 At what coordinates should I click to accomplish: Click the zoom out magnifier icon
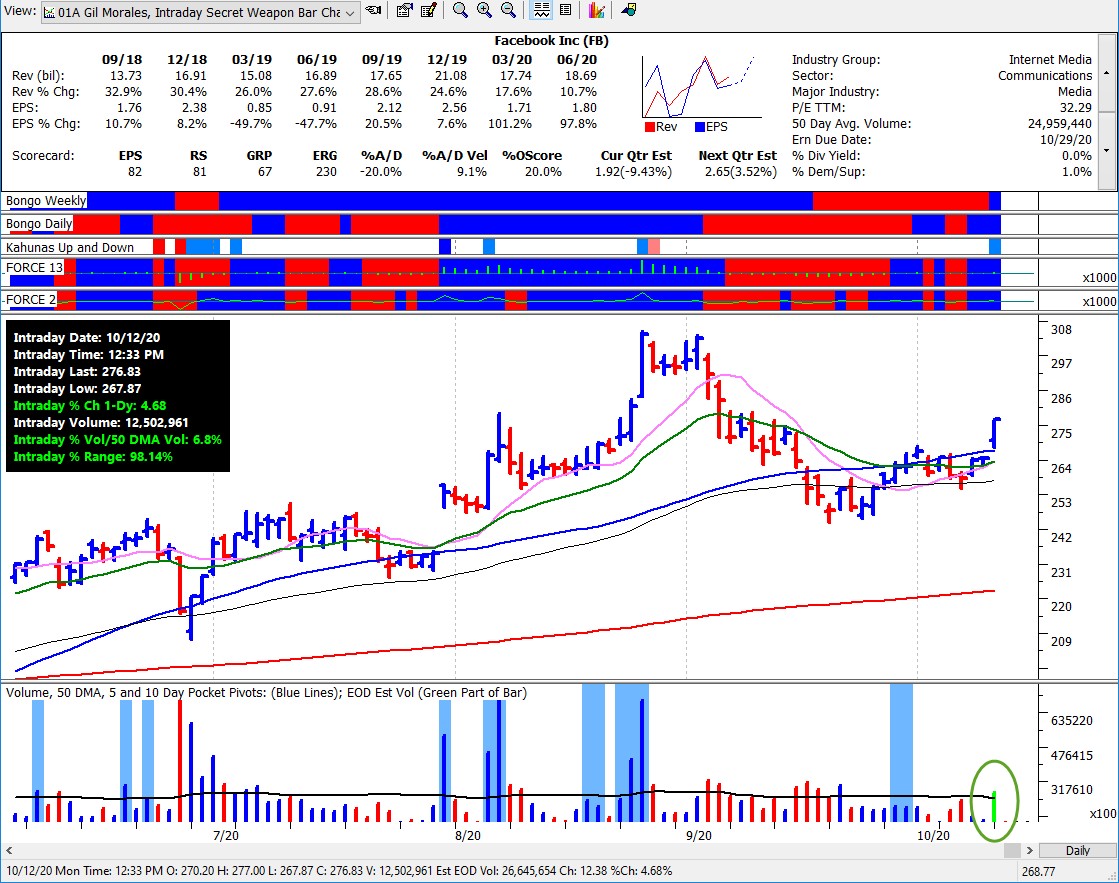click(x=508, y=10)
